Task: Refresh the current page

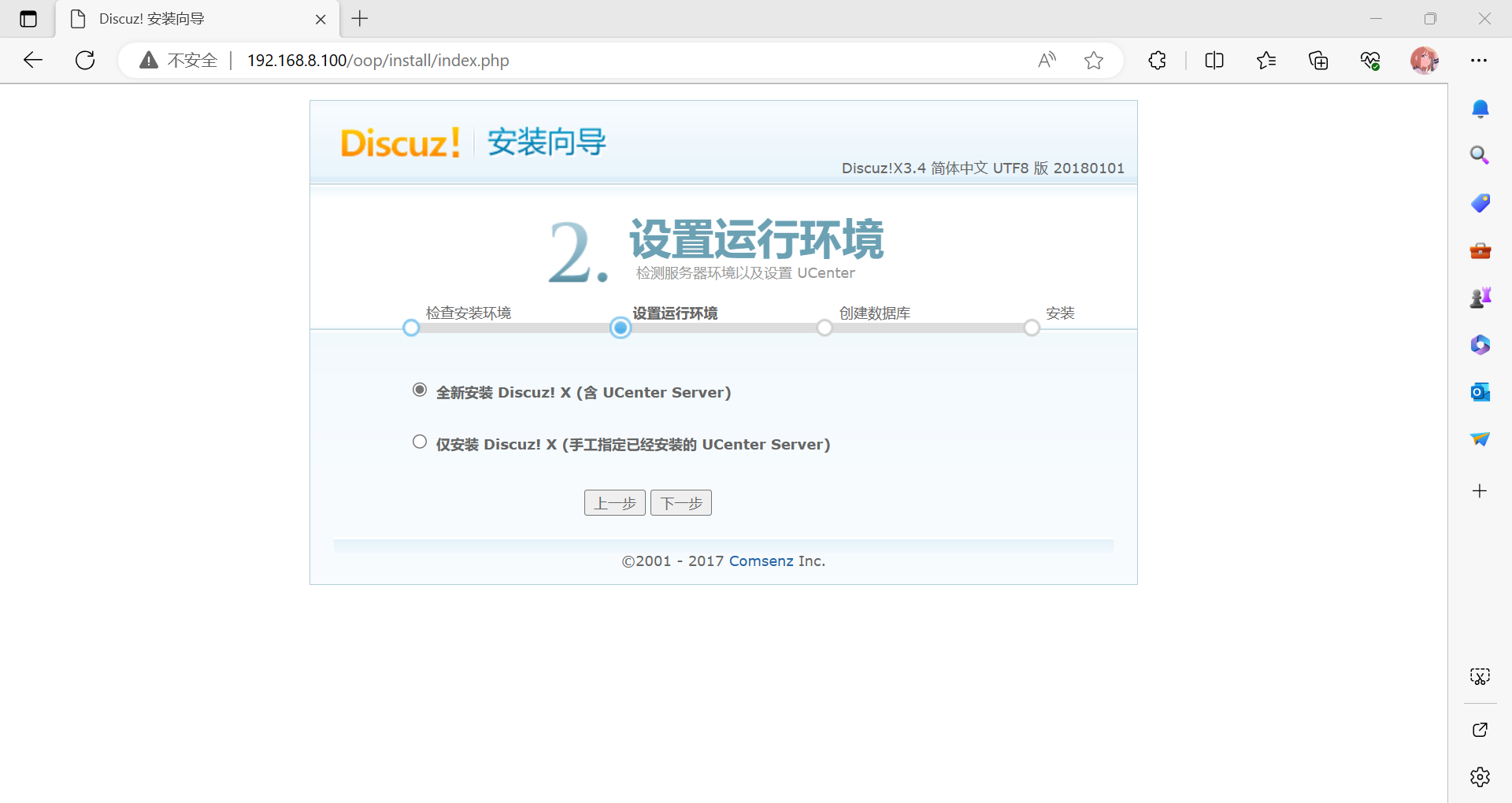Action: tap(85, 61)
